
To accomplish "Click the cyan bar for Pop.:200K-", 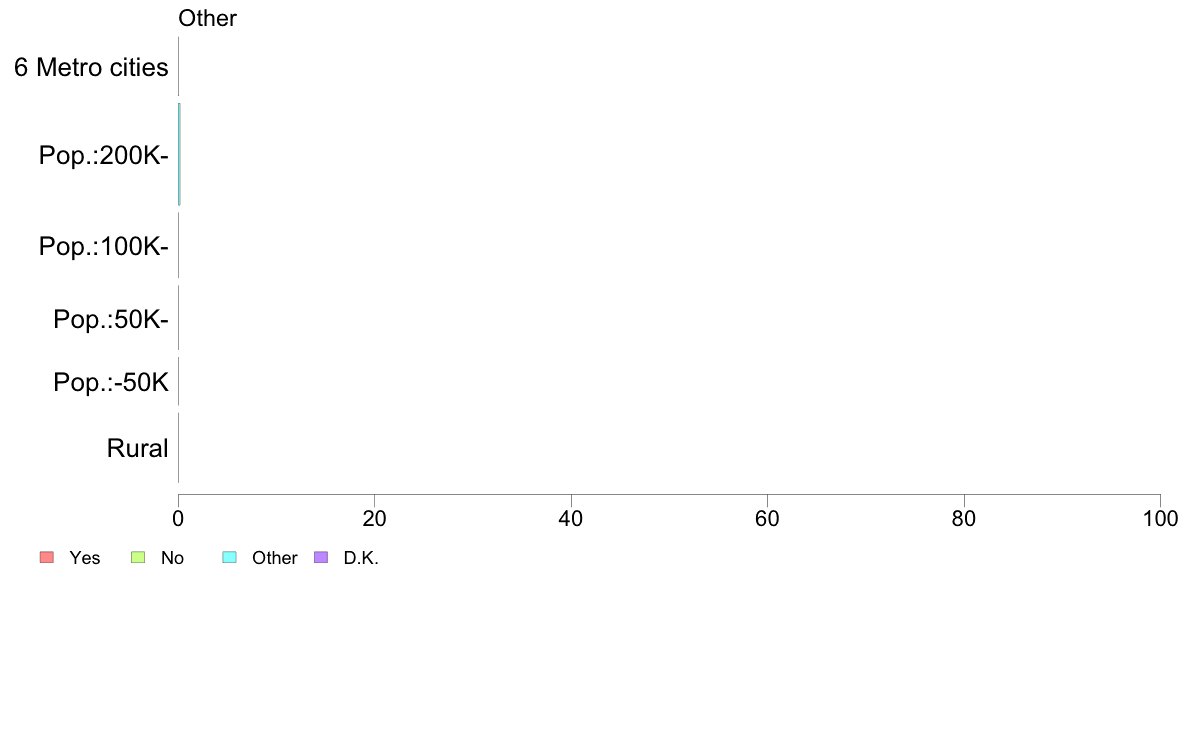I will tap(180, 155).
